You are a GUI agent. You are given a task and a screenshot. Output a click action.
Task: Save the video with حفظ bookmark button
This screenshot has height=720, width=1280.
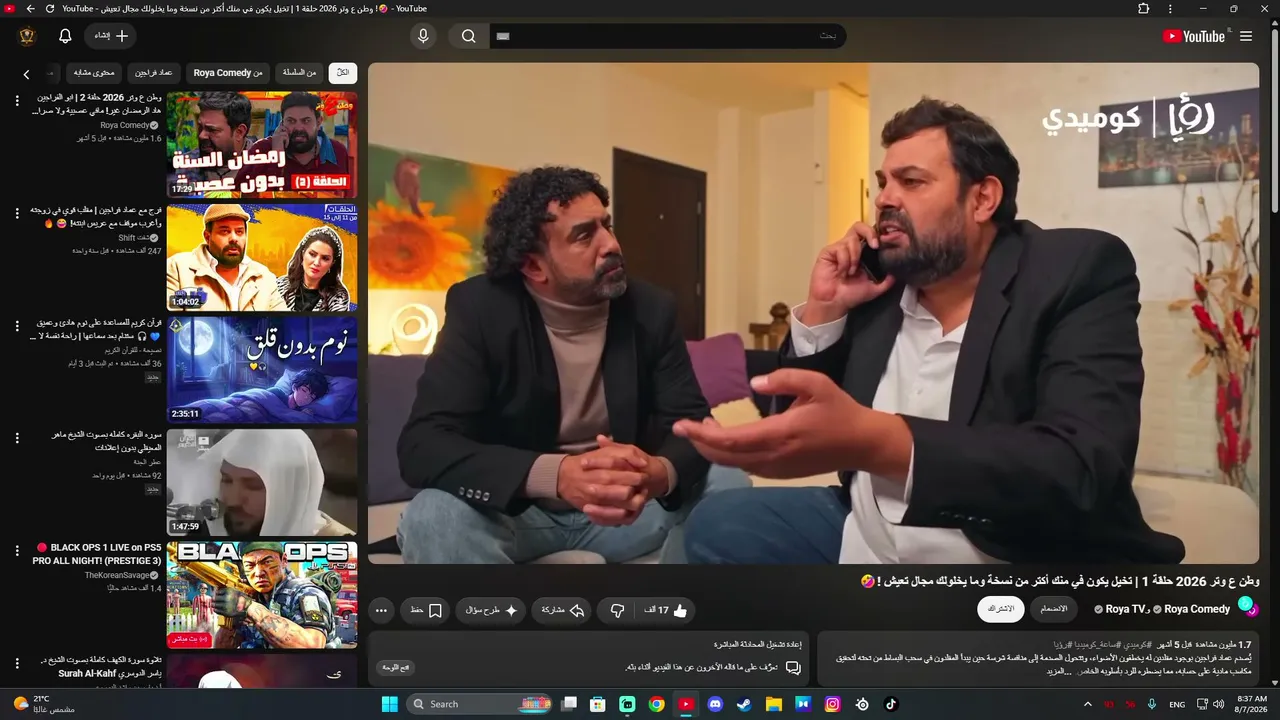pyautogui.click(x=426, y=610)
